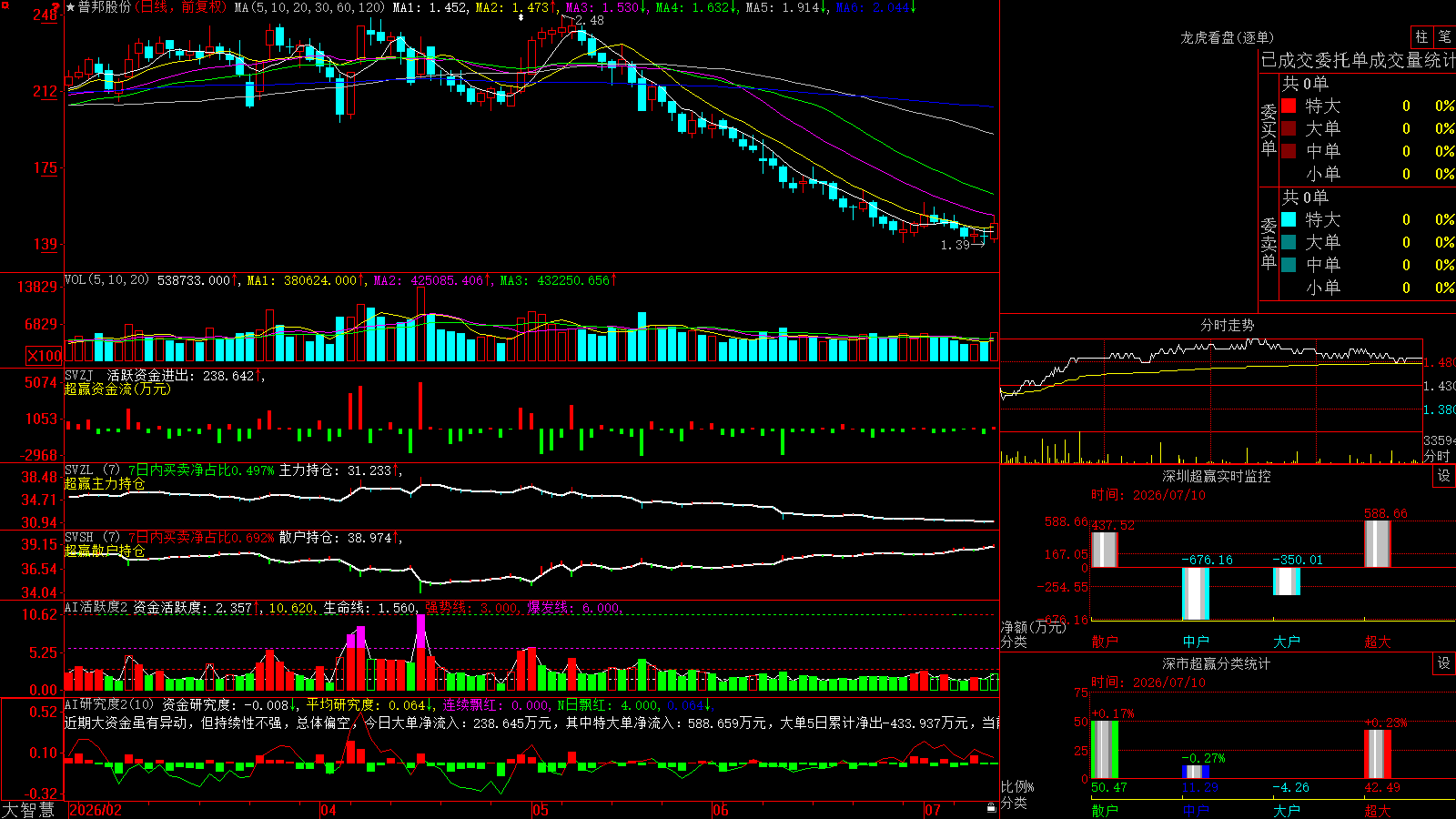
Task: Click the 07 month marker on the timeline
Action: pos(933,810)
